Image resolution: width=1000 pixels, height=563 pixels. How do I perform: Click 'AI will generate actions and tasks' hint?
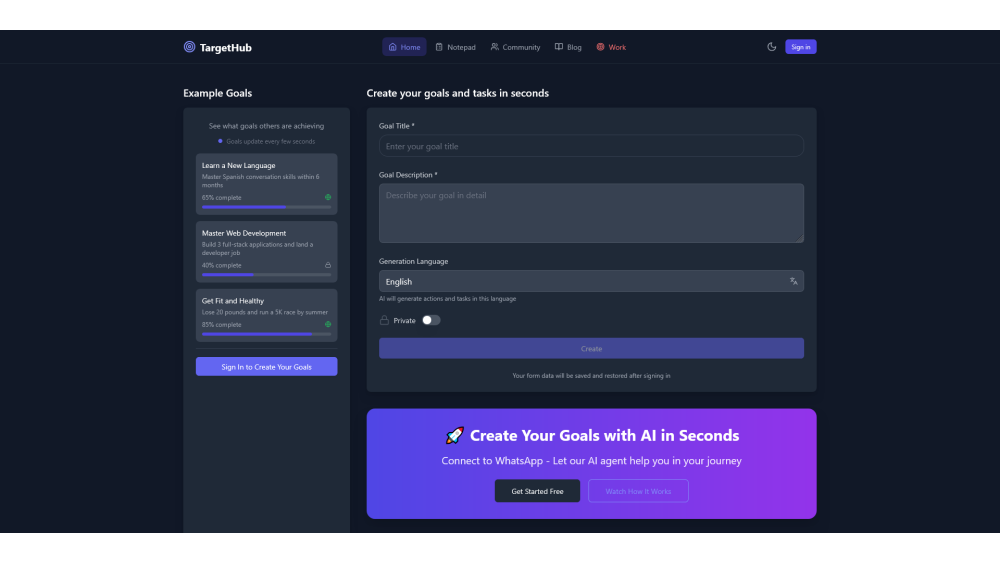447,298
